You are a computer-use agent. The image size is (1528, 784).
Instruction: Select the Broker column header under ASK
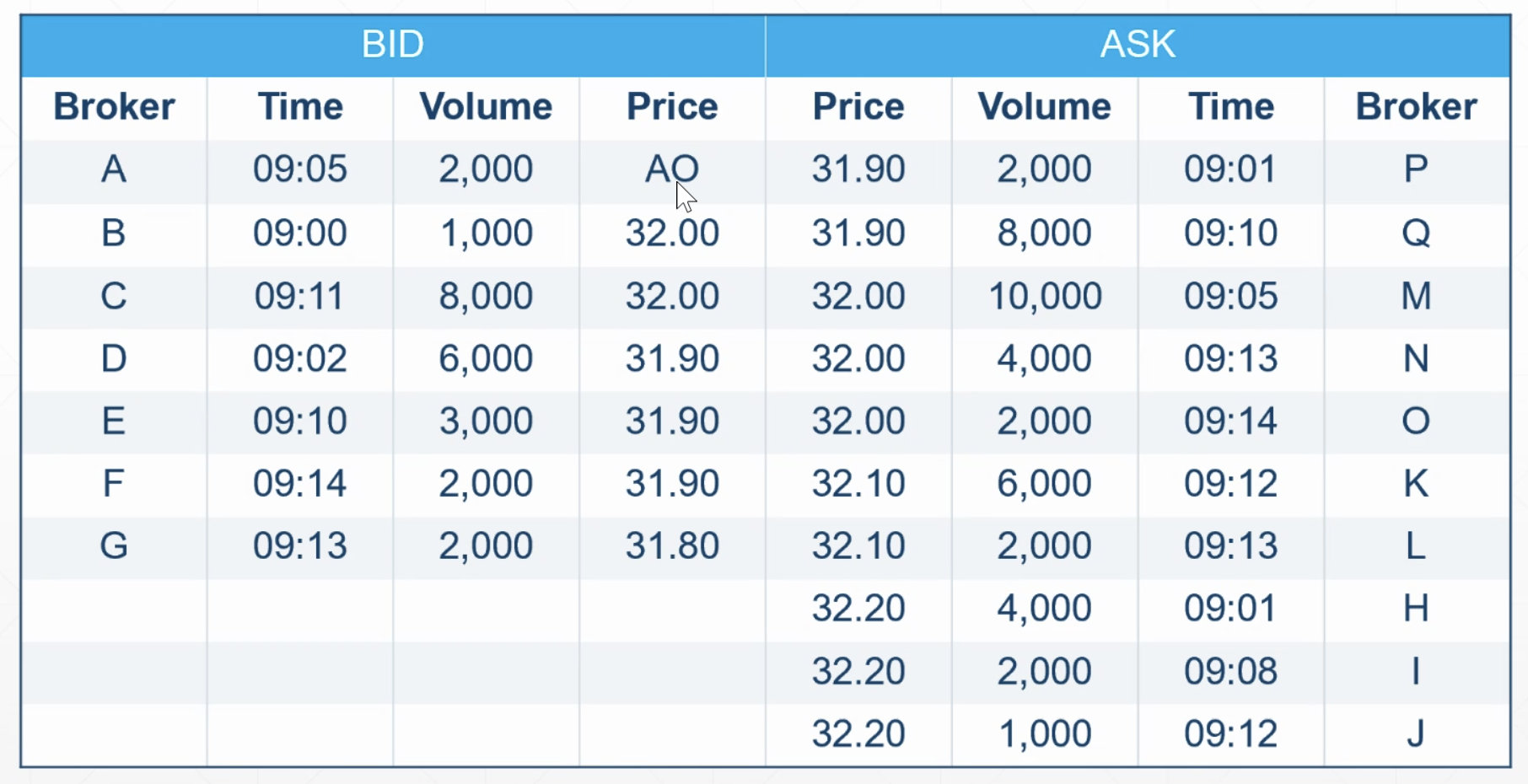coord(1416,107)
